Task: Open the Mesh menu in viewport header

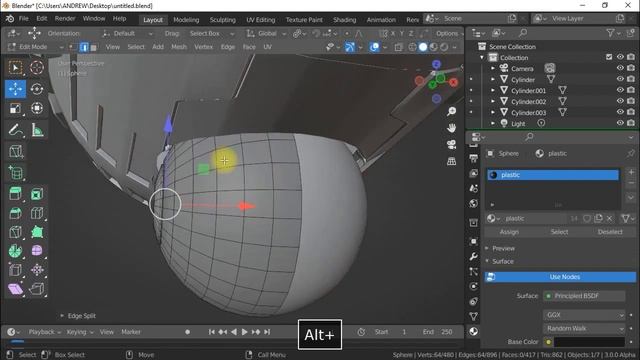Action: tap(179, 47)
